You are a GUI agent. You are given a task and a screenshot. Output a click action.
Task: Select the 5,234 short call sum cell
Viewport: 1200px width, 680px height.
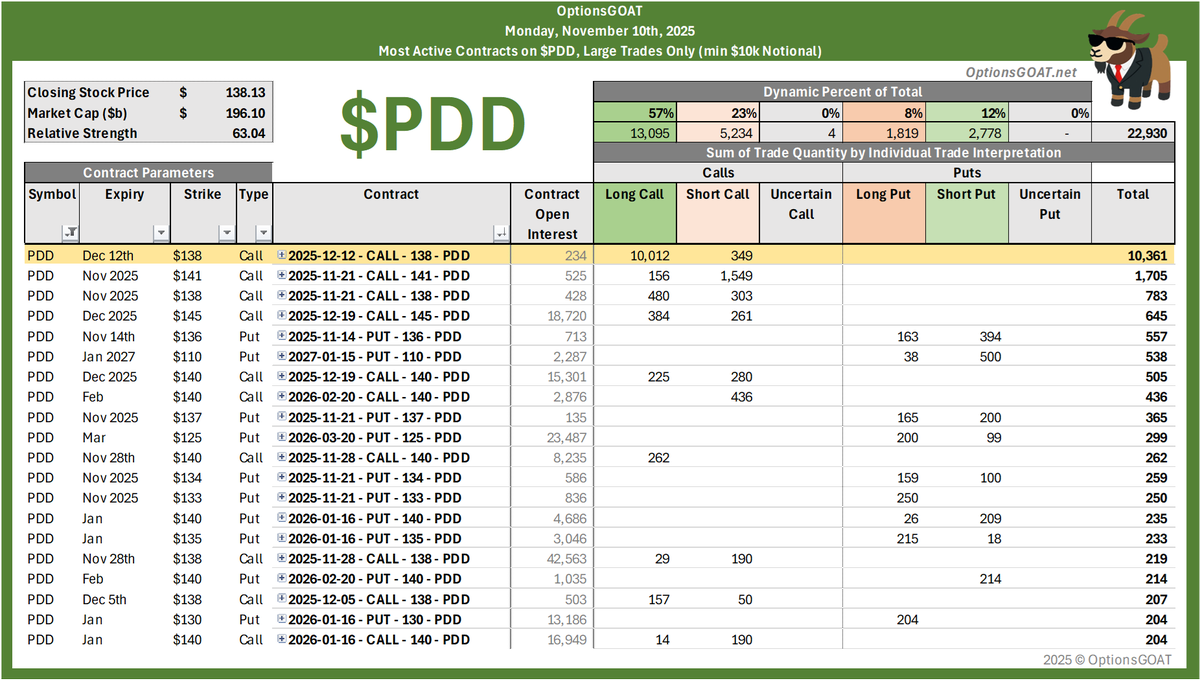718,133
